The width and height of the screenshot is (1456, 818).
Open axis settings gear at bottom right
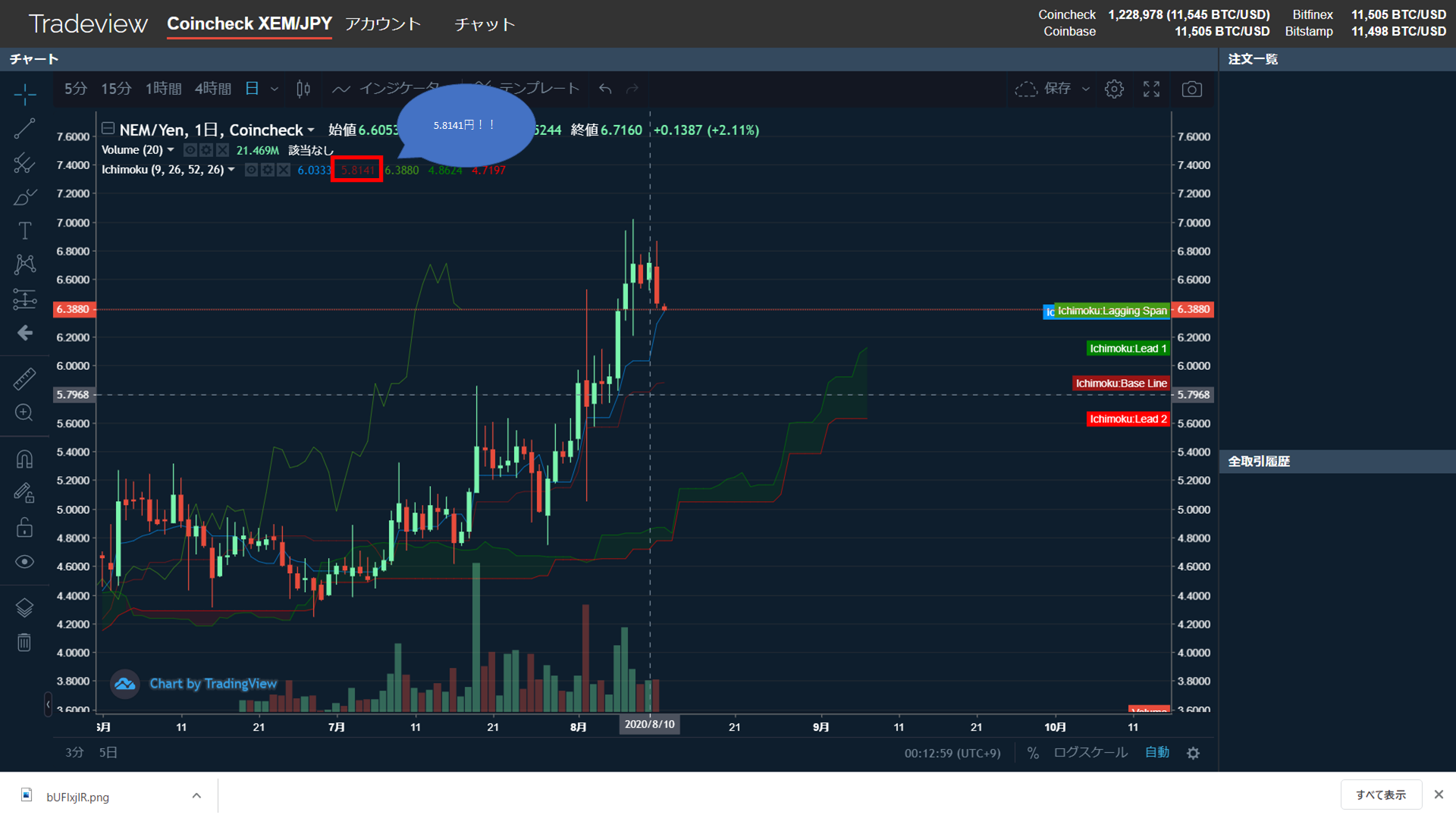click(1193, 753)
